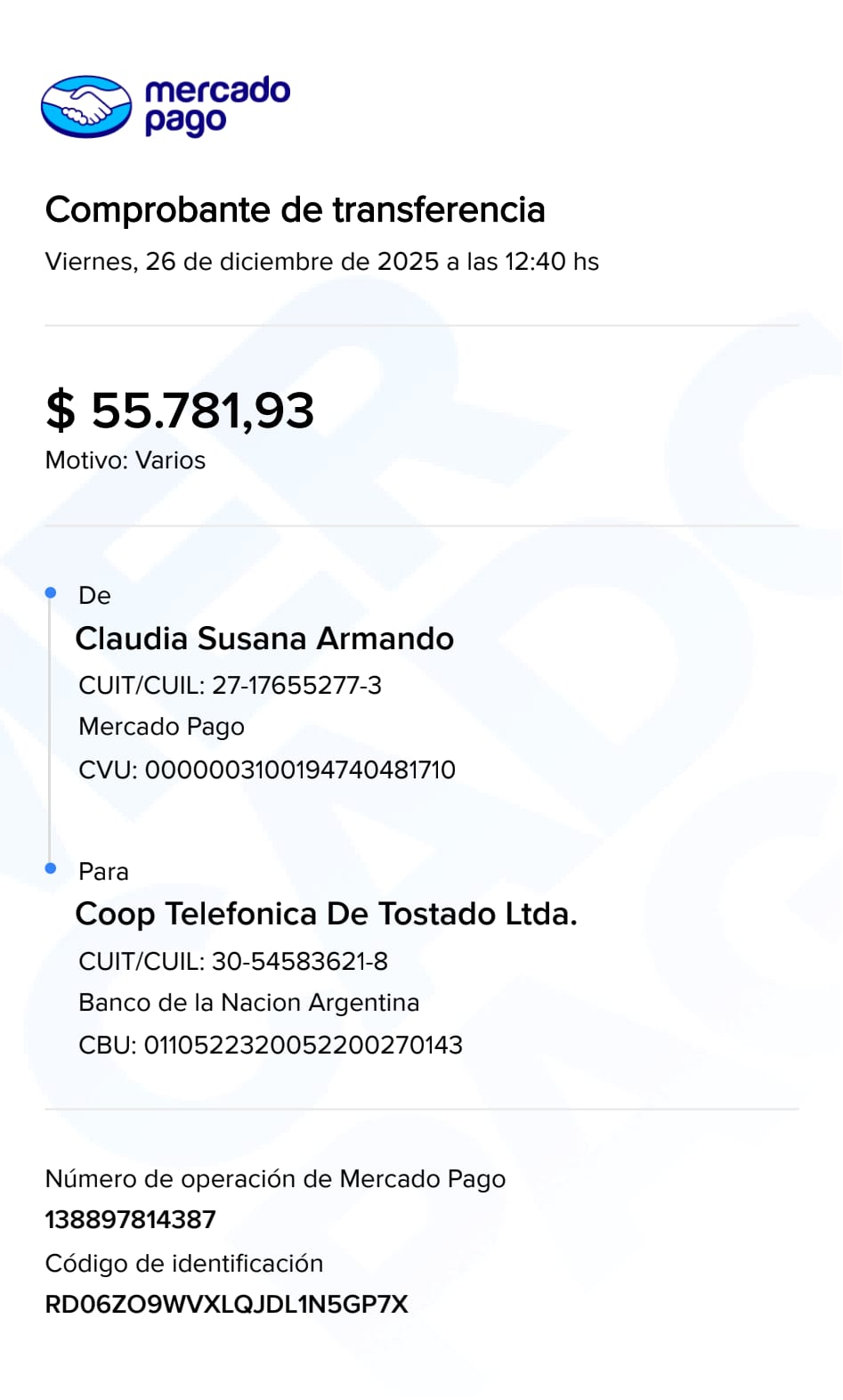Click Banco de la Nacion Argentina
The image size is (843, 1400).
tap(248, 1003)
